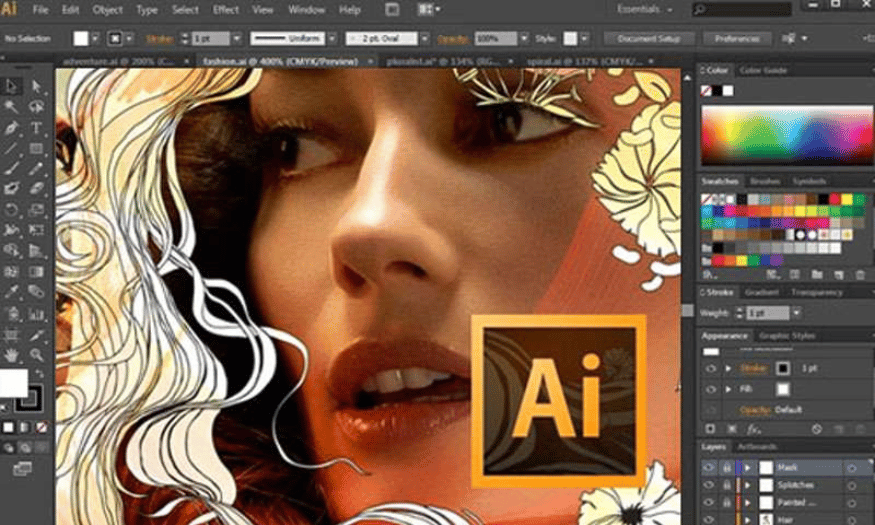Viewport: 875px width, 525px height.
Task: Select the Pen tool
Action: point(11,128)
